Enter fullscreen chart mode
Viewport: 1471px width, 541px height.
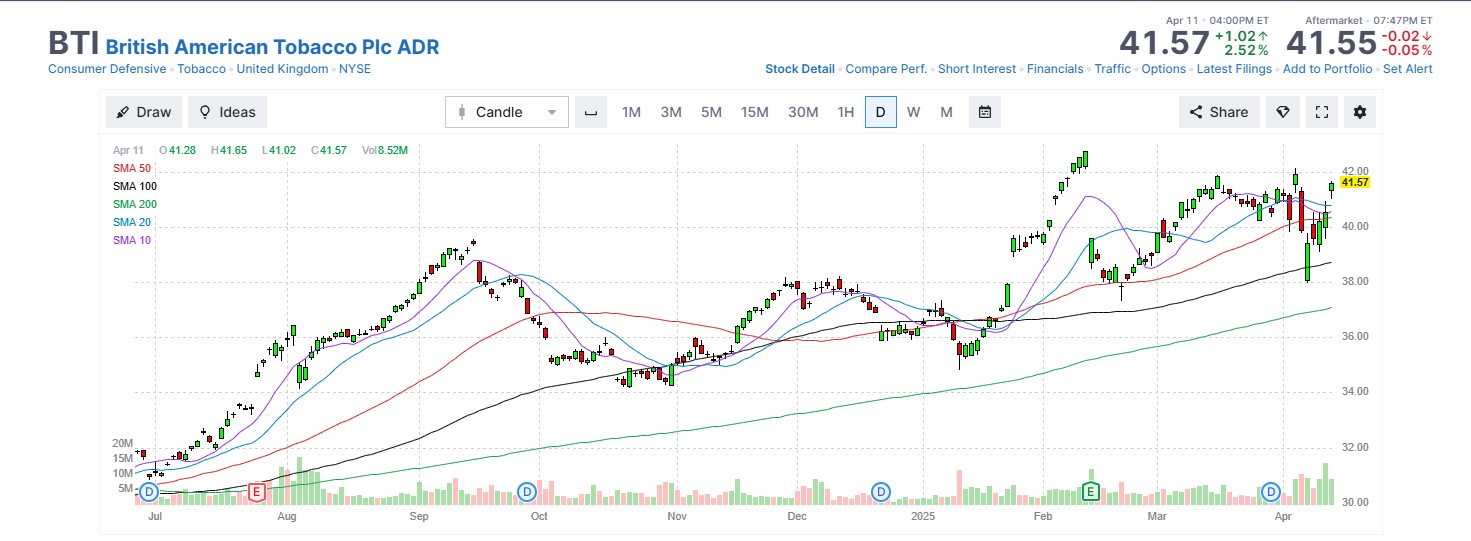point(1321,112)
